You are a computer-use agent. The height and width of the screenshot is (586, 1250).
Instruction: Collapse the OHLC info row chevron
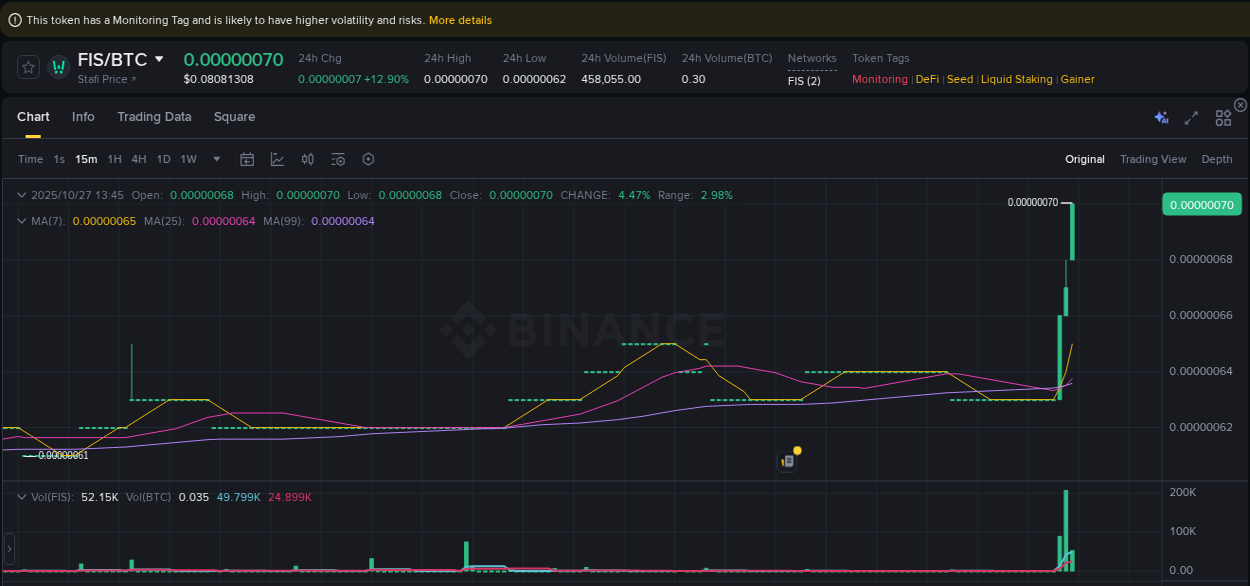[22, 195]
